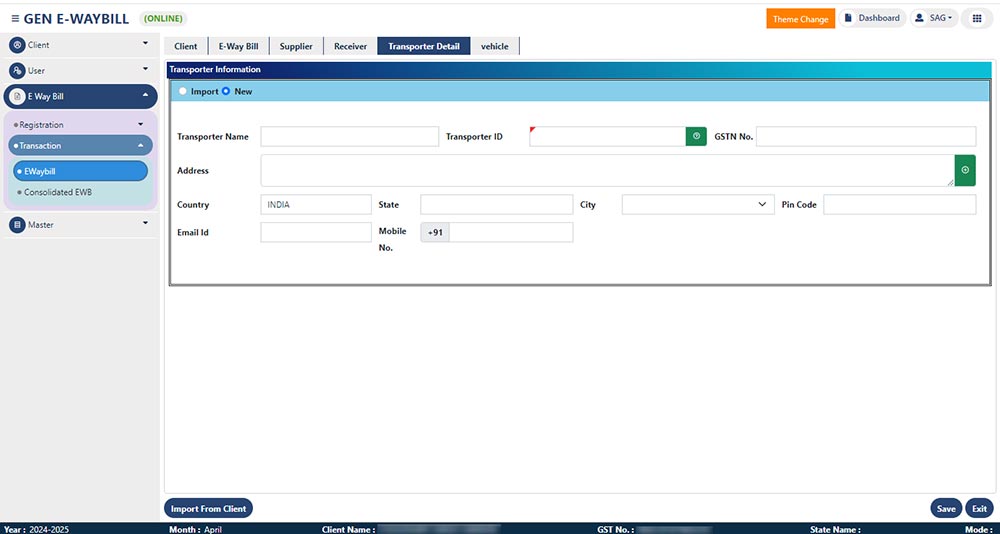
Task: Click the hamburger menu icon beside GEN E-WAYBILL
Action: tap(14, 19)
